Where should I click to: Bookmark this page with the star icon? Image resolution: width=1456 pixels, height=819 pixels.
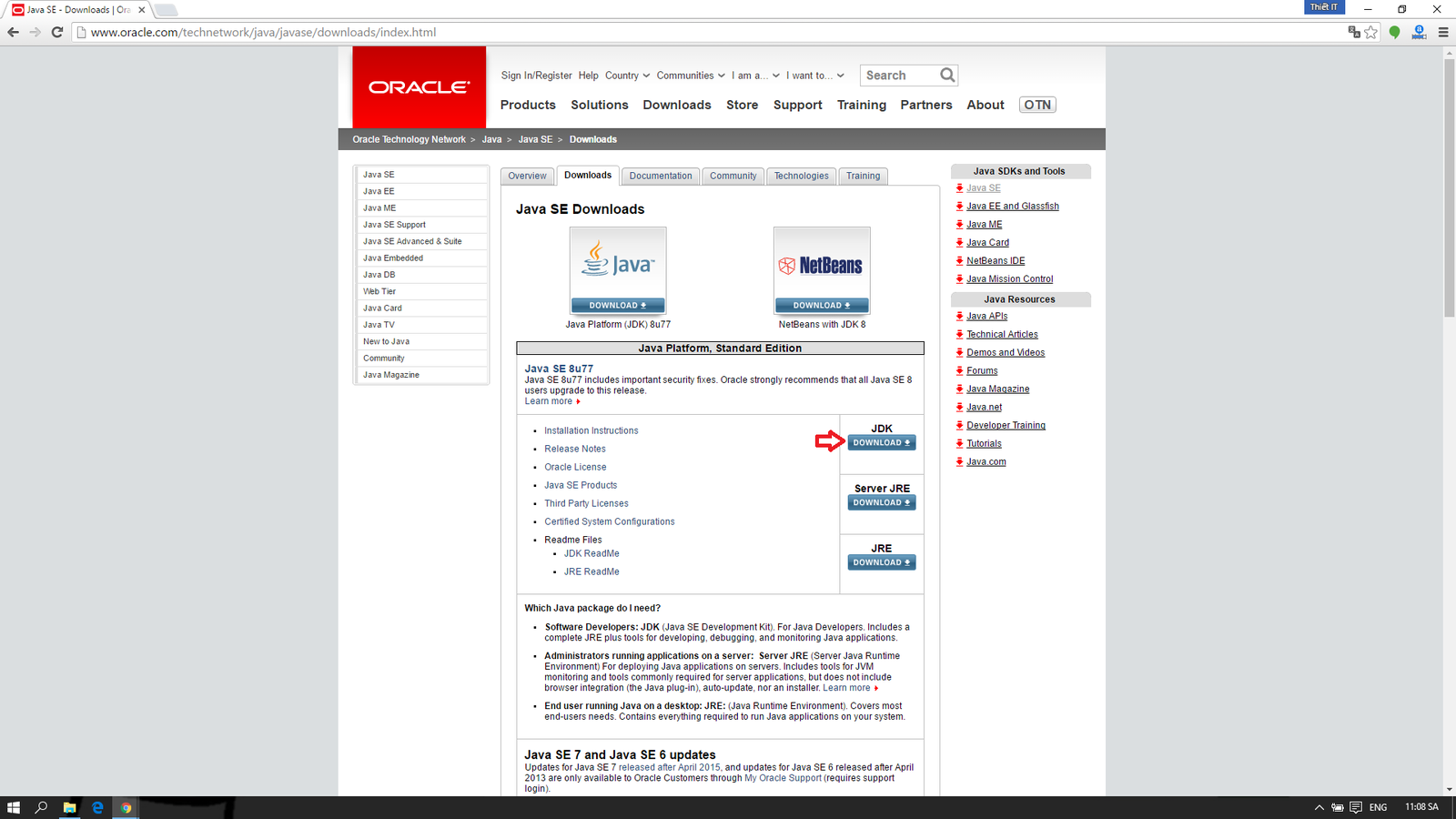pyautogui.click(x=1371, y=32)
